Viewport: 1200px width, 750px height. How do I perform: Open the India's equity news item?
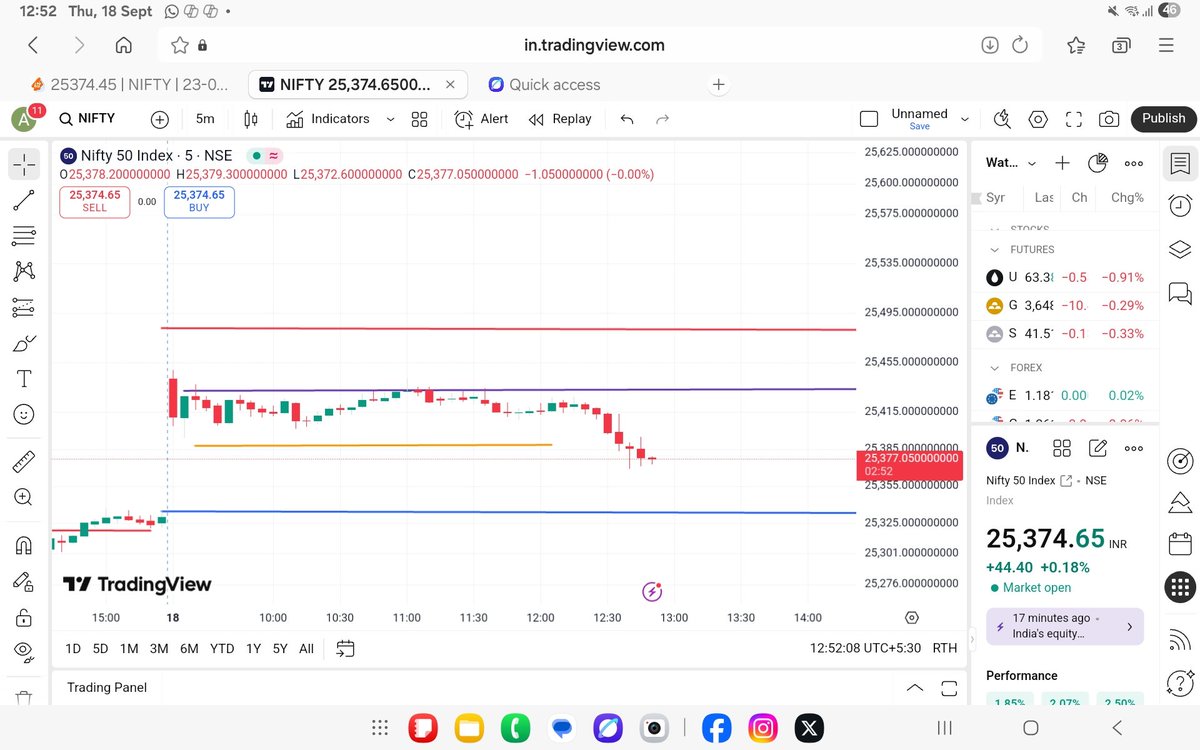coord(1065,626)
